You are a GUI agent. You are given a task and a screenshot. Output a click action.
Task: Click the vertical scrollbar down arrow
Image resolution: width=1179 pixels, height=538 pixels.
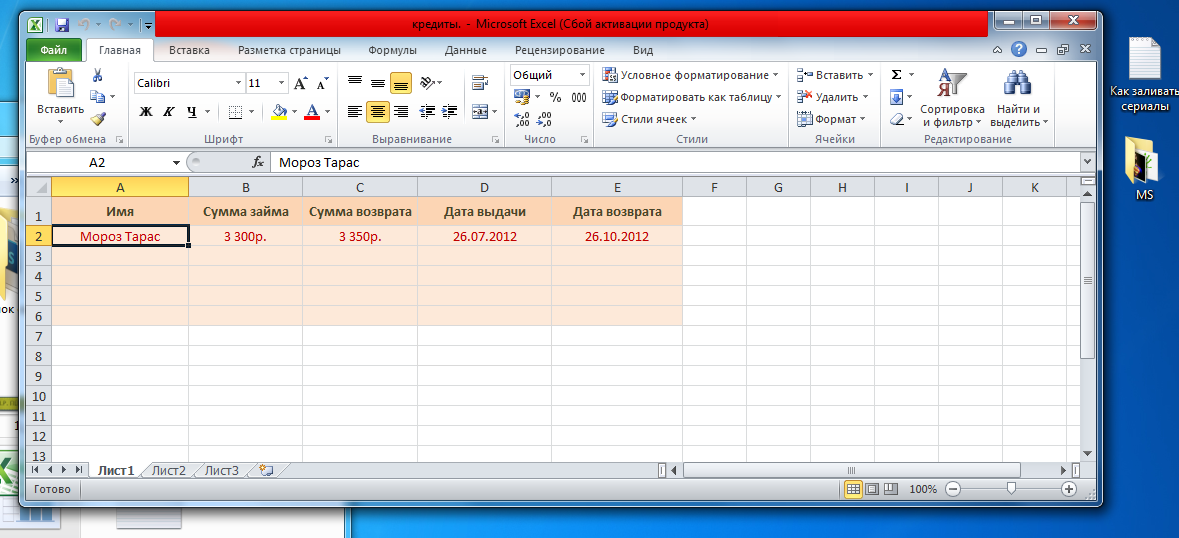tap(1087, 452)
